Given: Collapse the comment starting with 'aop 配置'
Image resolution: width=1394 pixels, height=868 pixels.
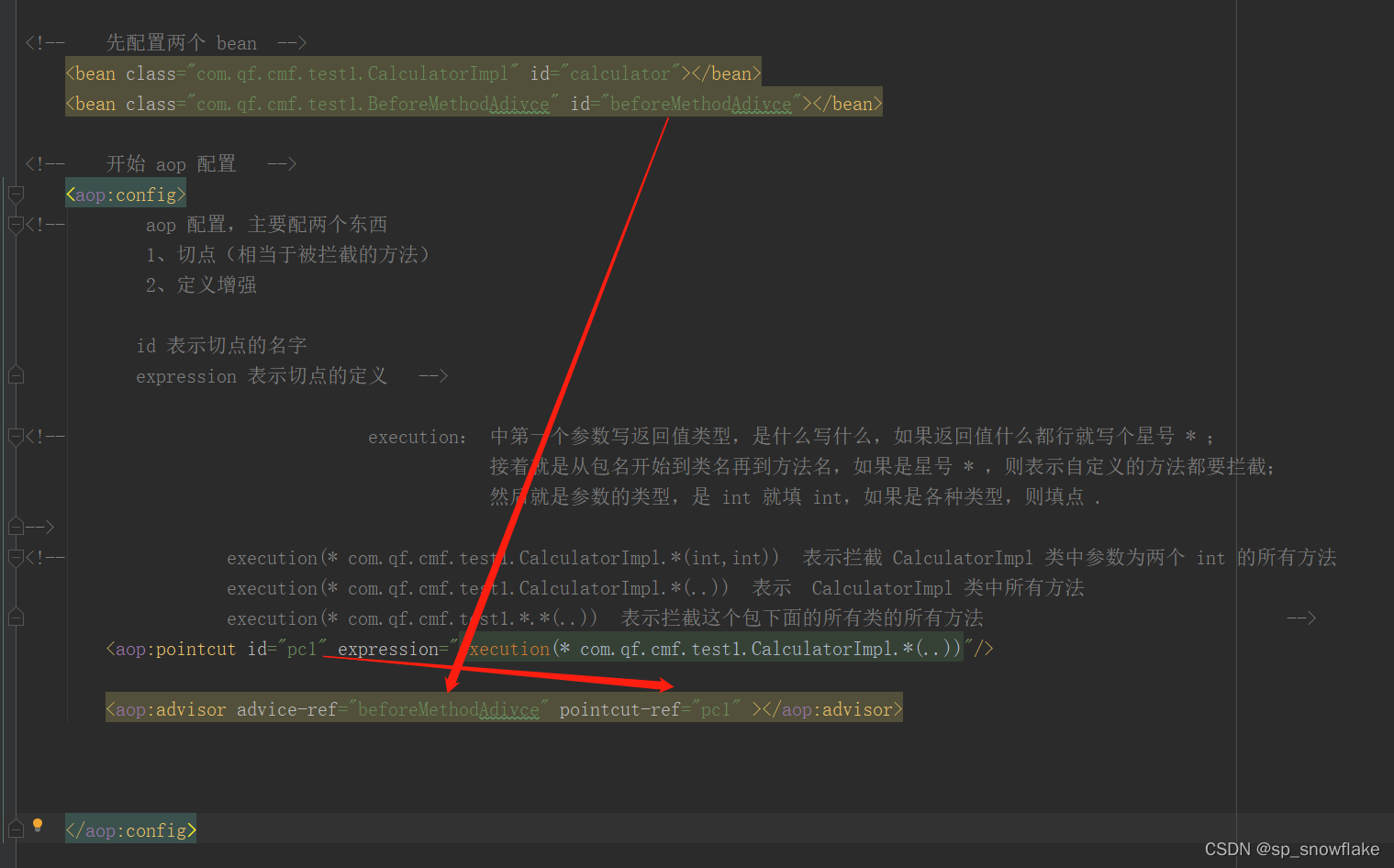Looking at the screenshot, I should click(x=16, y=225).
